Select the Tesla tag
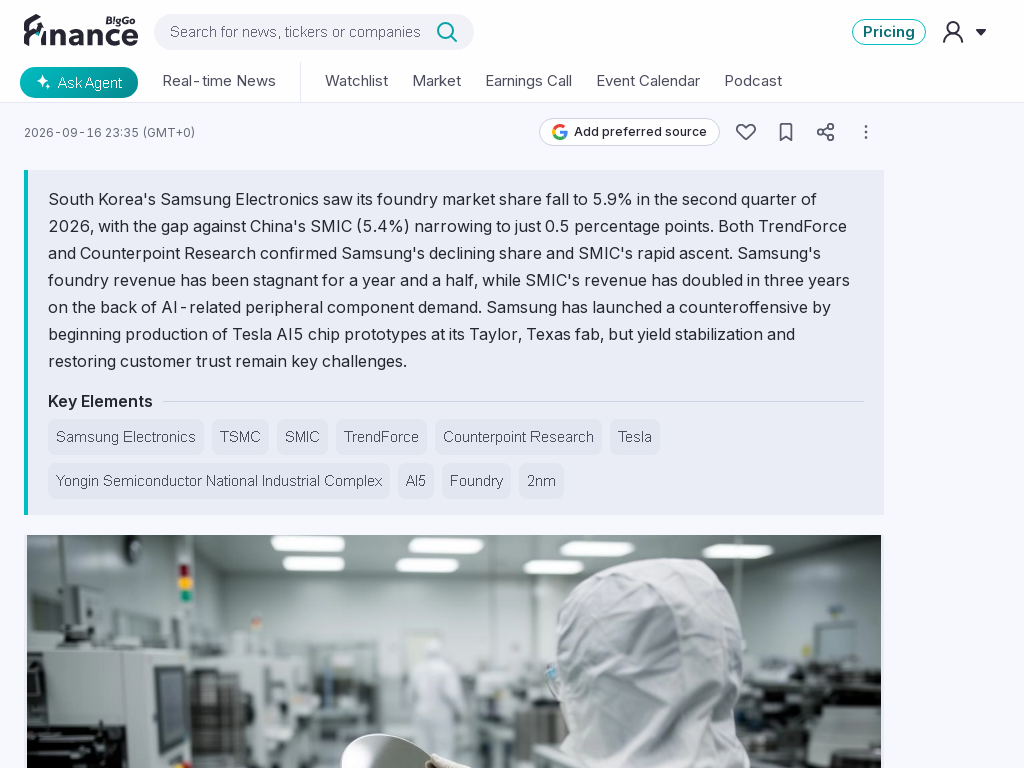1024x768 pixels. pos(635,437)
